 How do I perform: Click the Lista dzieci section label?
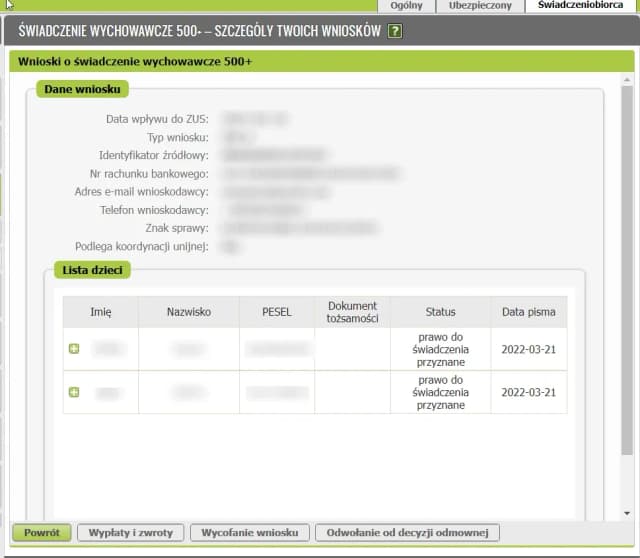click(x=86, y=270)
